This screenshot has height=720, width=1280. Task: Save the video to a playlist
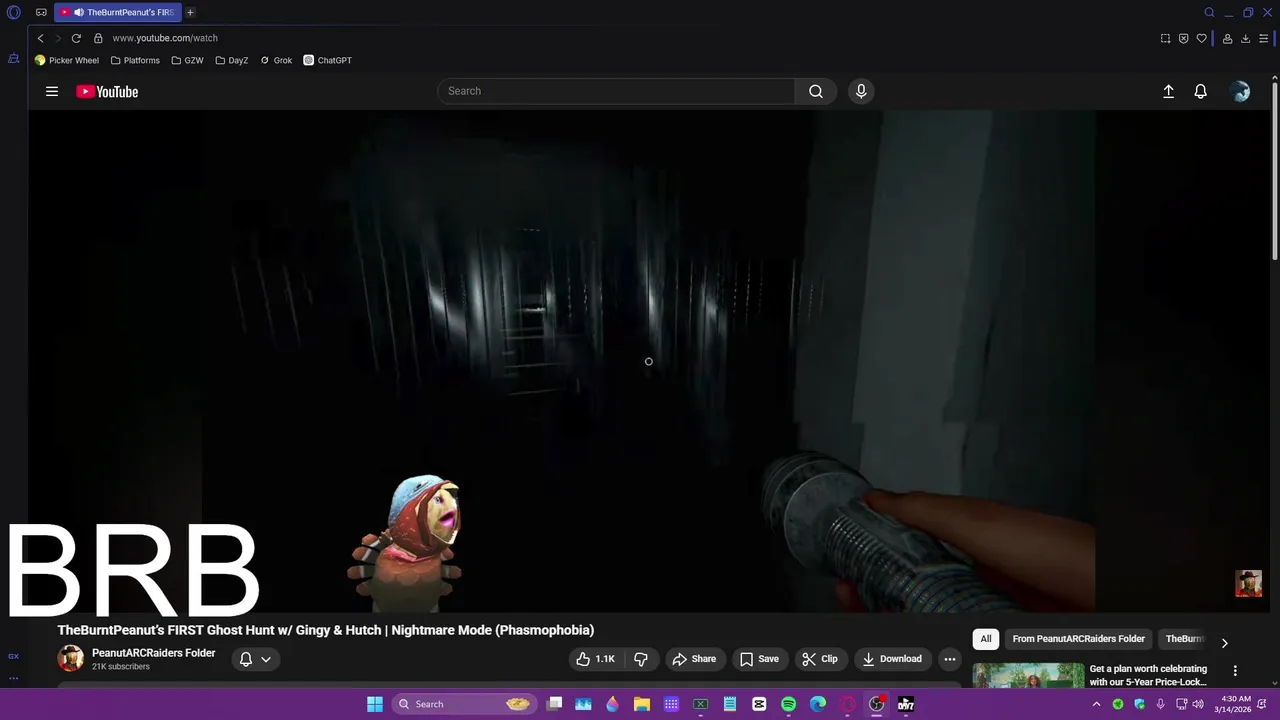tap(759, 659)
